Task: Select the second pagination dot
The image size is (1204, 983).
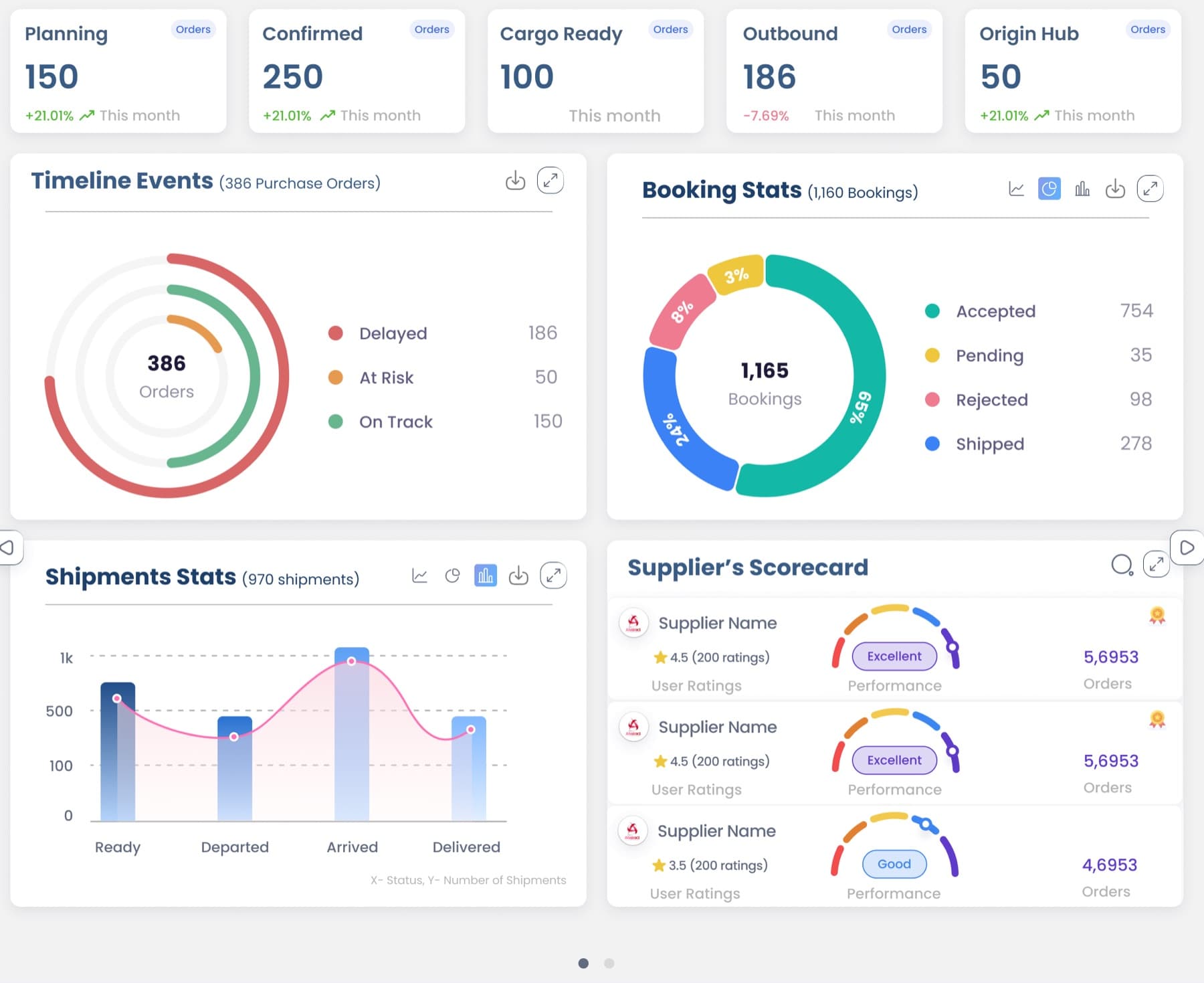Action: [x=609, y=963]
